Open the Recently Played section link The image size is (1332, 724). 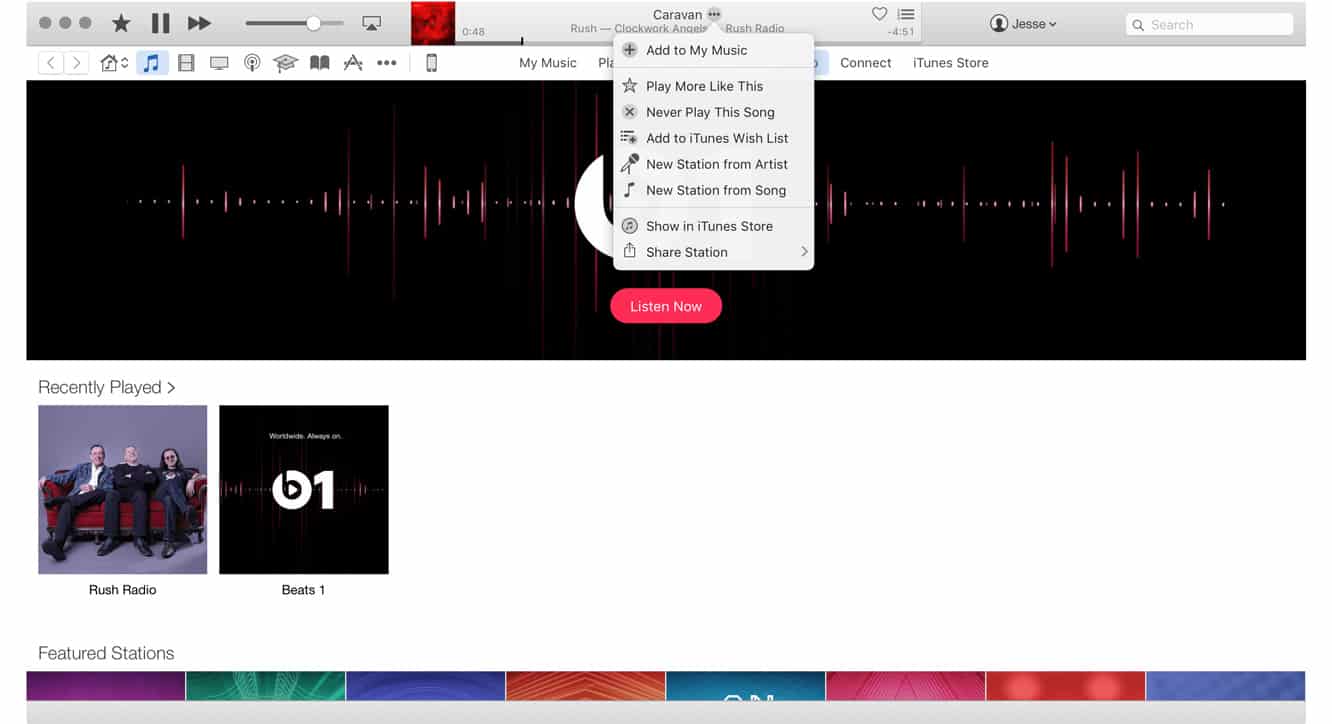[107, 387]
